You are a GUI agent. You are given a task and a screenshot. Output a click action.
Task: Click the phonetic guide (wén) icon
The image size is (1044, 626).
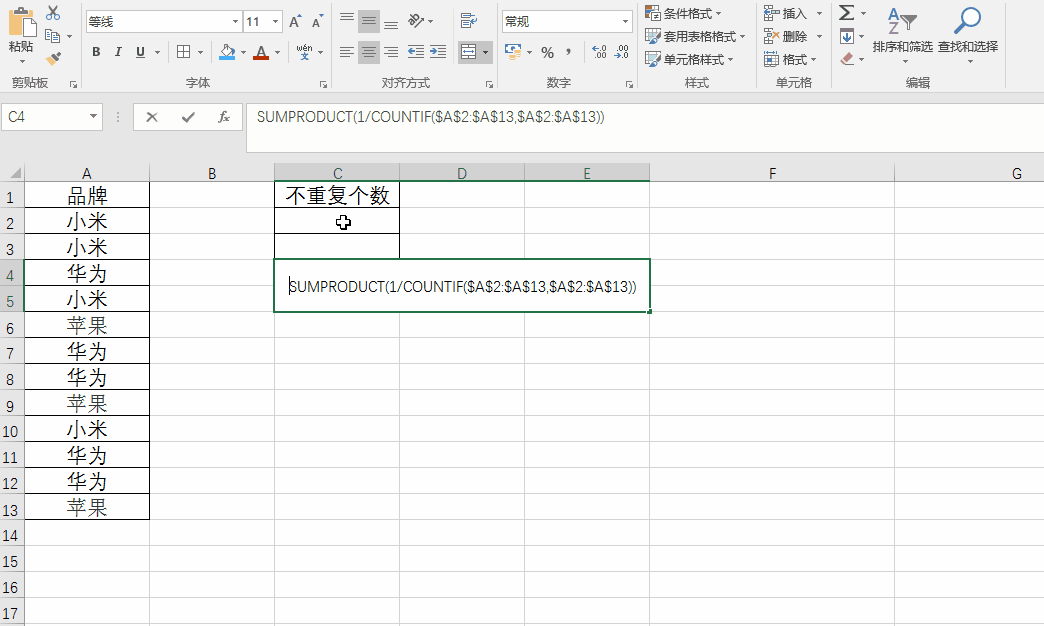(x=304, y=51)
